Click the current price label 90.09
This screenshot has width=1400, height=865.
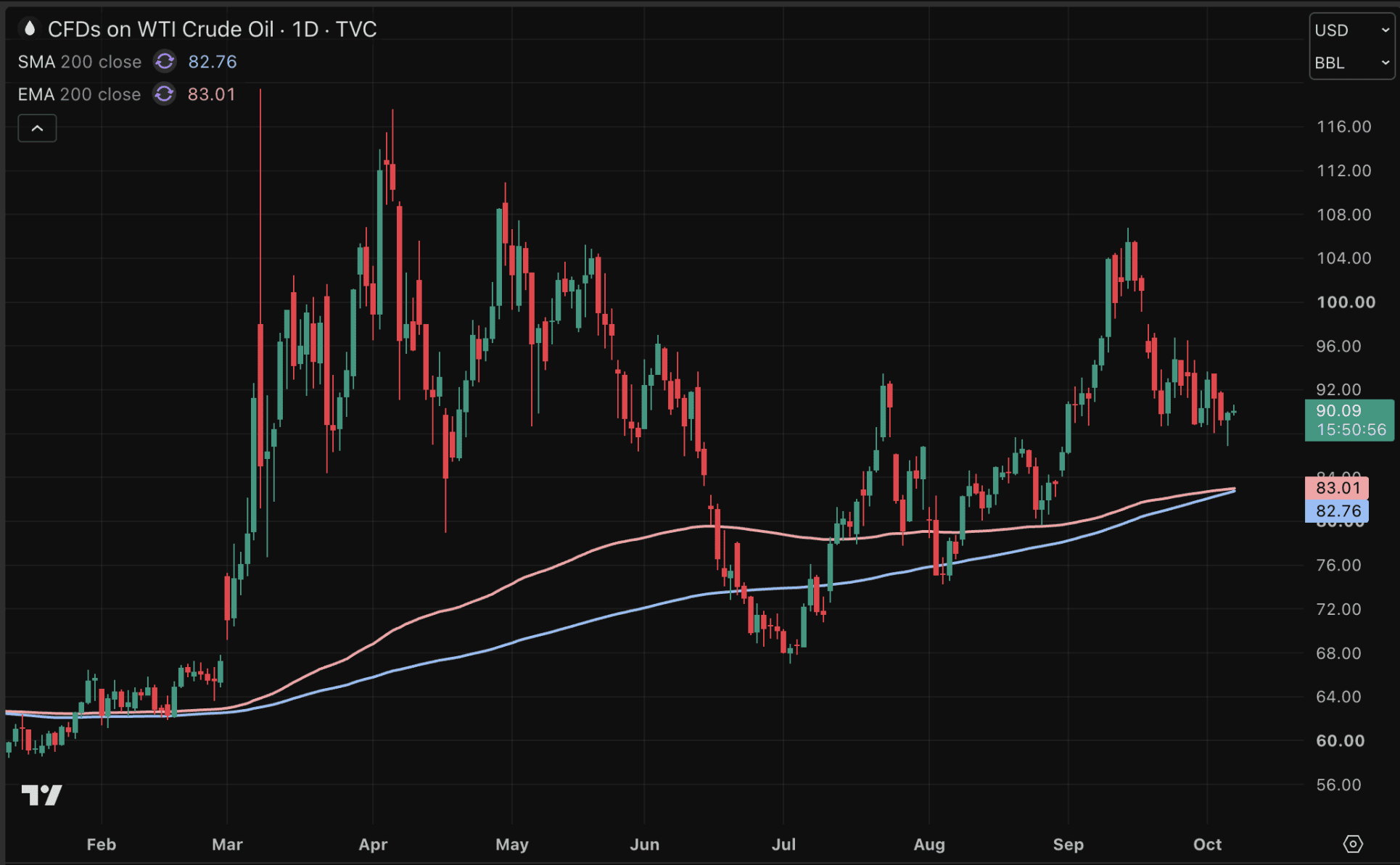click(1349, 420)
